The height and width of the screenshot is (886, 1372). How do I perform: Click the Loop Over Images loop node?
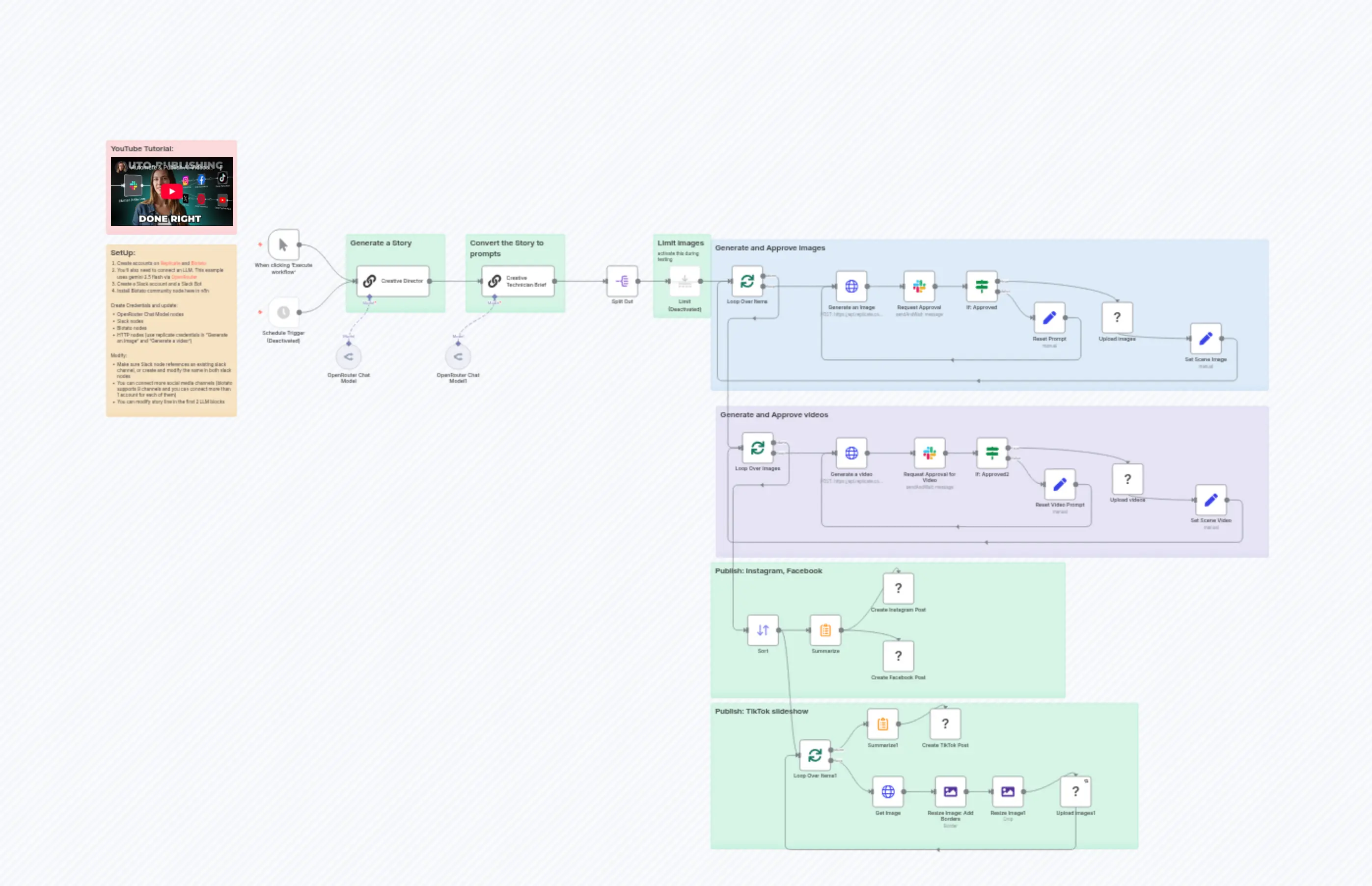tap(757, 448)
